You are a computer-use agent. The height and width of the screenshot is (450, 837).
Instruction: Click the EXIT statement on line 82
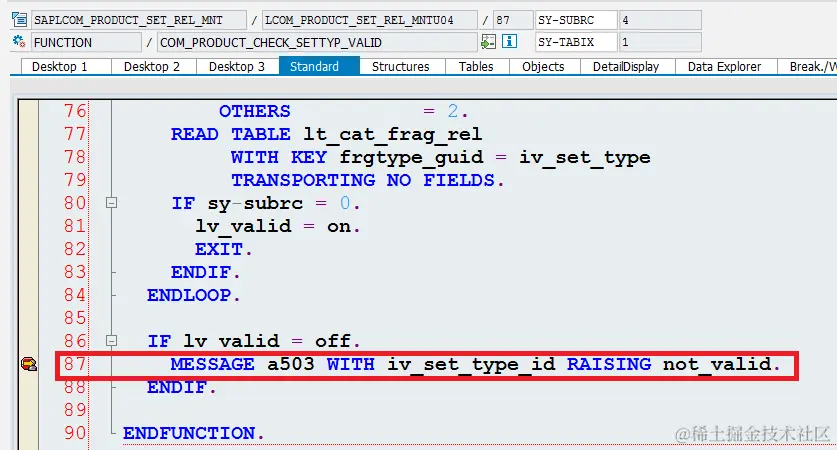pyautogui.click(x=219, y=249)
